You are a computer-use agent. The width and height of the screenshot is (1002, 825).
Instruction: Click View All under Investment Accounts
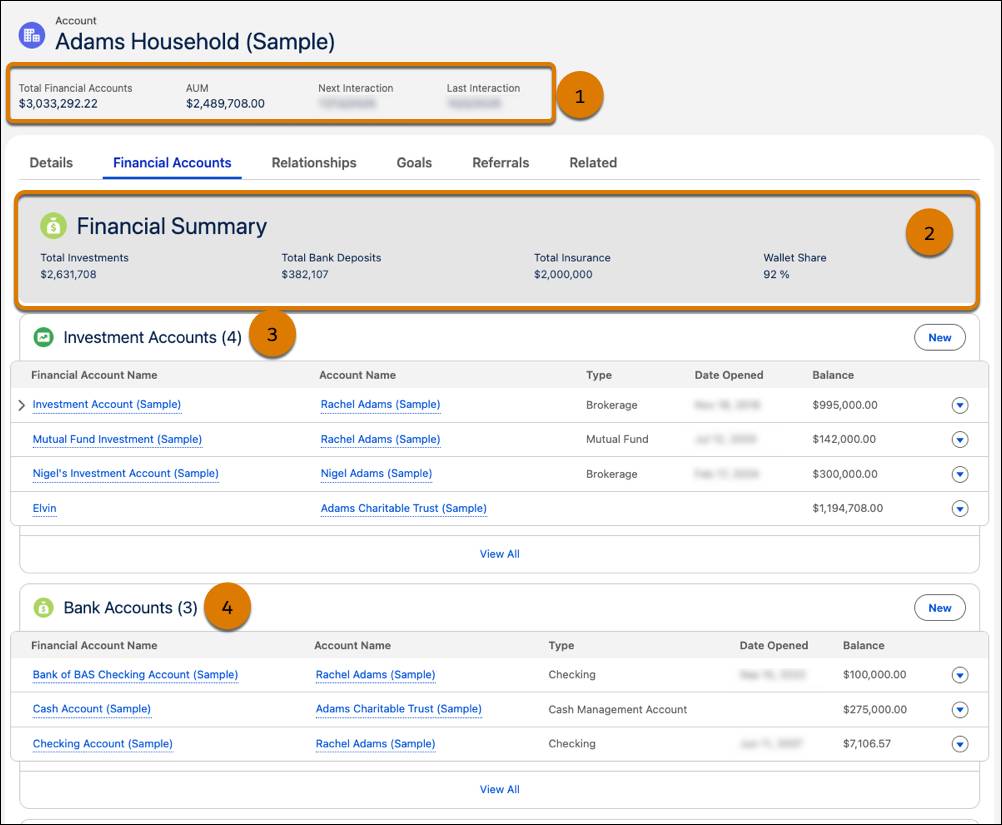coord(499,553)
